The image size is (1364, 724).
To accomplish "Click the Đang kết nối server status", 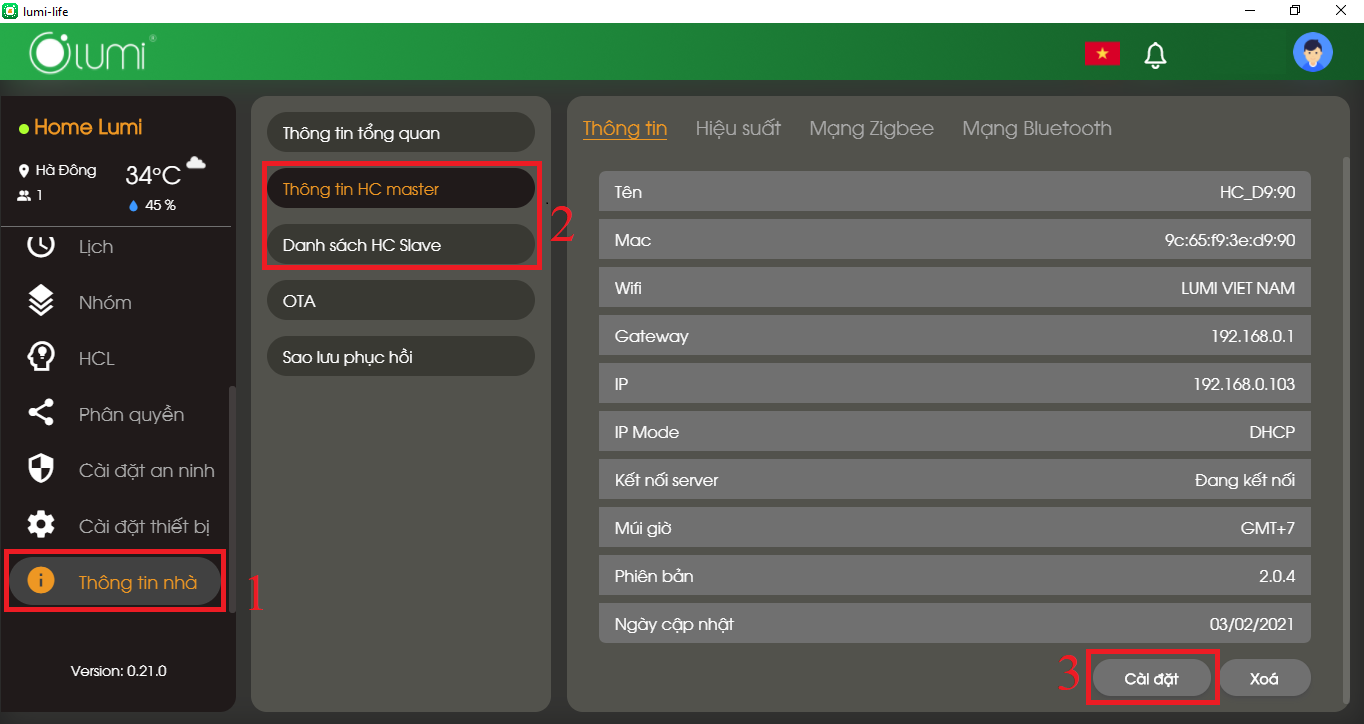I will point(1245,480).
